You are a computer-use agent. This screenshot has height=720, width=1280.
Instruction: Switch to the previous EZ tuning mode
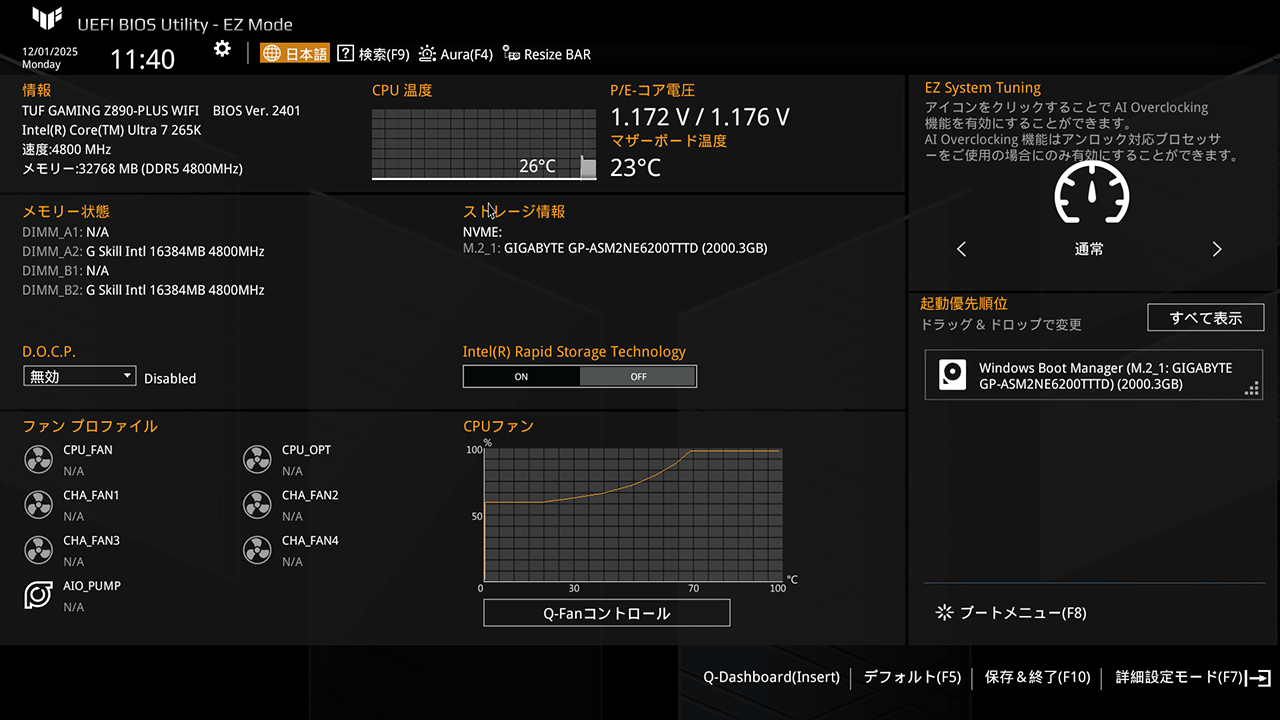962,249
